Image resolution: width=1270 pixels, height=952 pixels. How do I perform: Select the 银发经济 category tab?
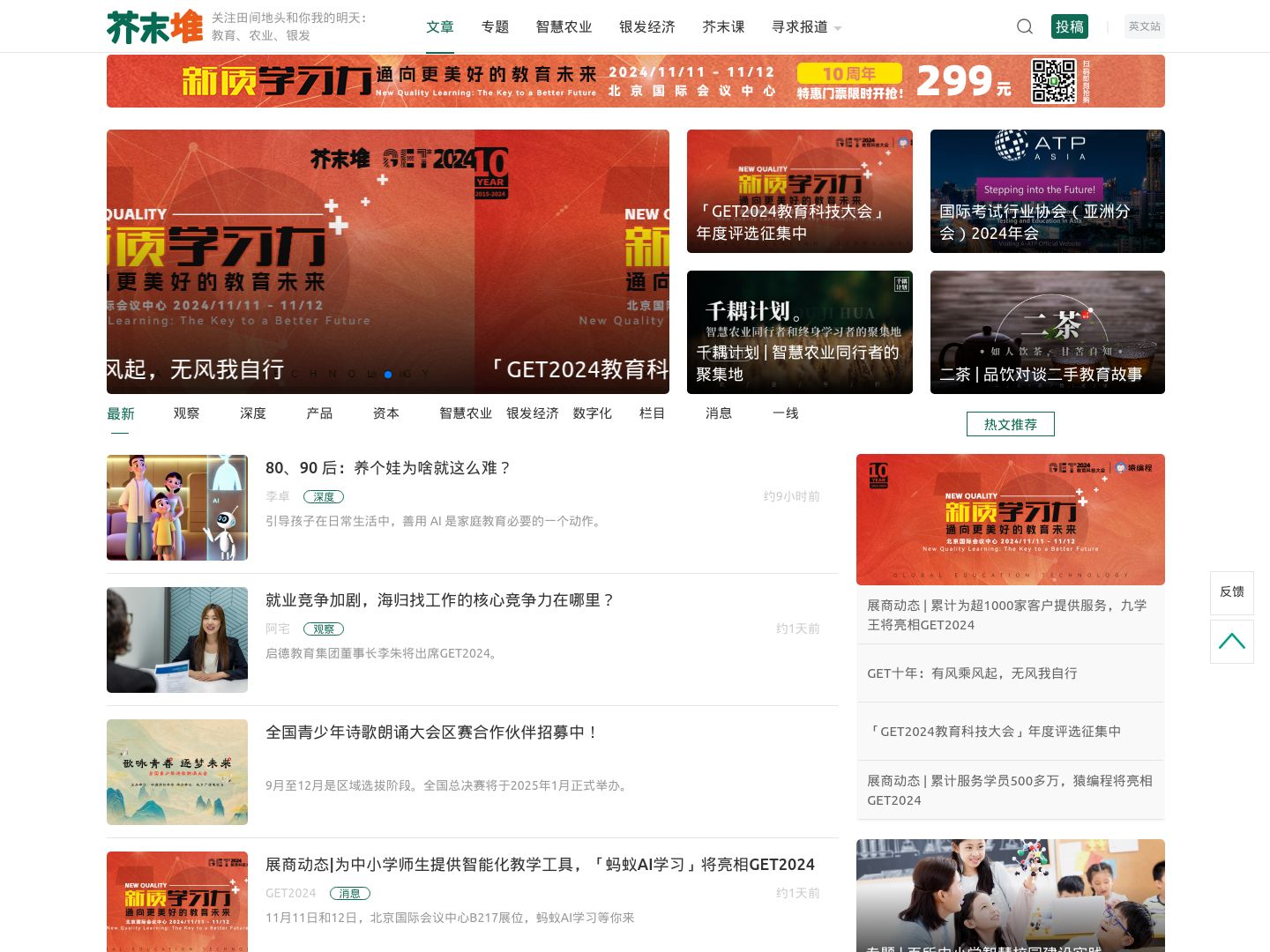(533, 413)
